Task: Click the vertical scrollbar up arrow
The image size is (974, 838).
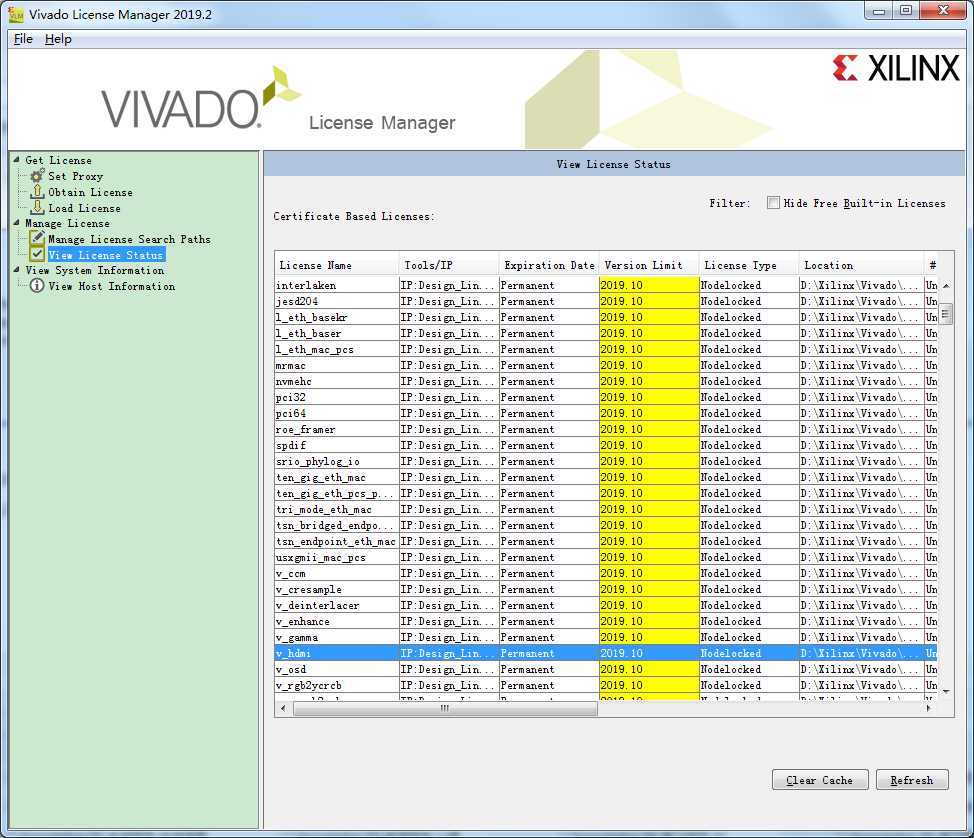Action: (945, 285)
